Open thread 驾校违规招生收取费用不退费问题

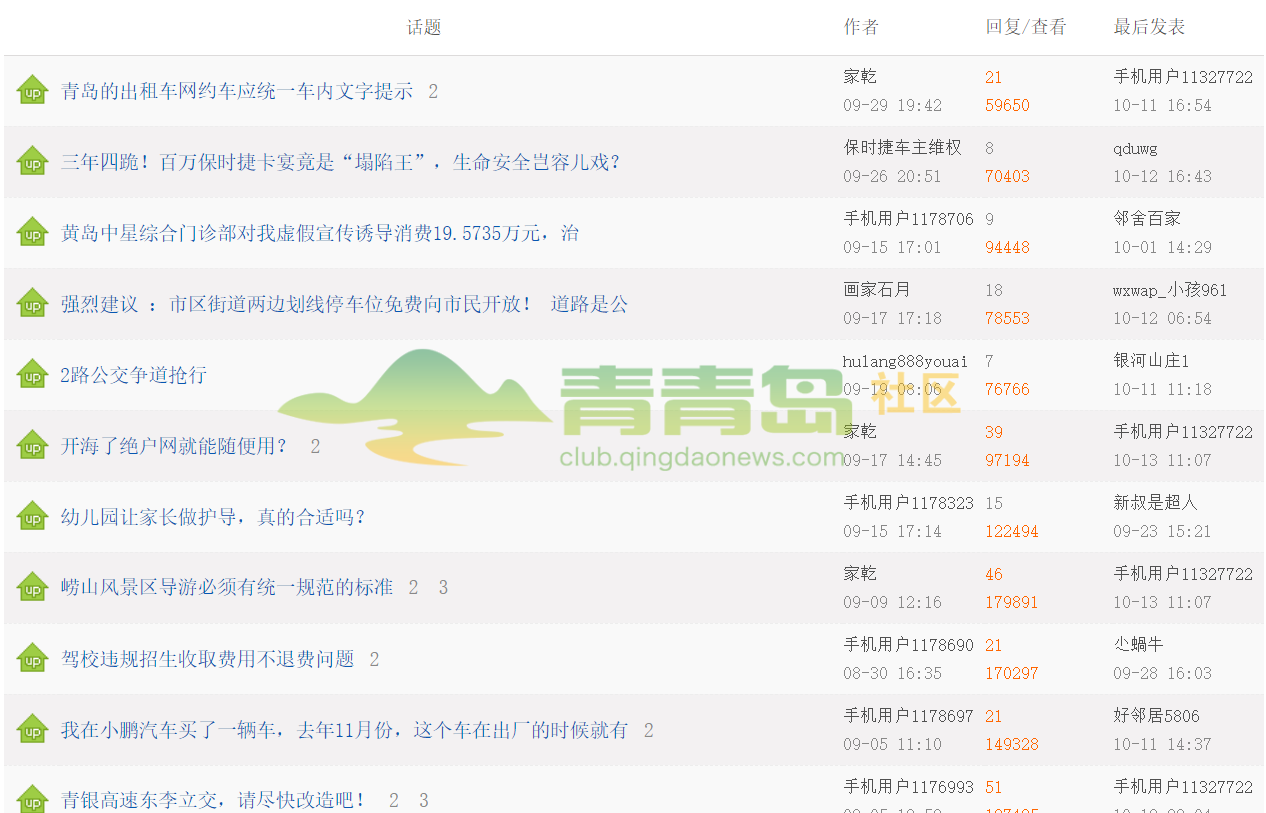pyautogui.click(x=207, y=659)
